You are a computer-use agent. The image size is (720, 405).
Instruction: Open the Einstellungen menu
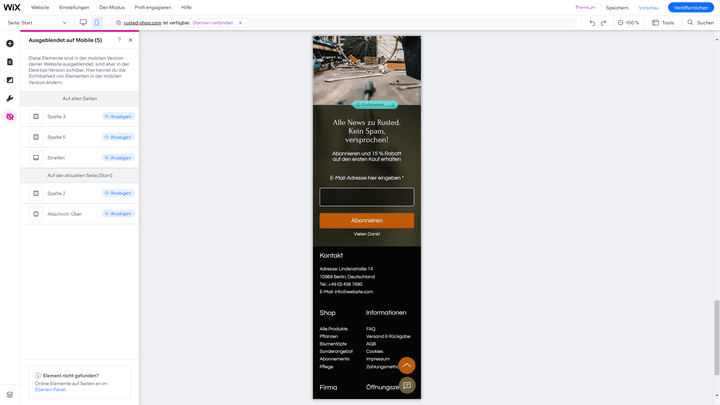pos(74,7)
